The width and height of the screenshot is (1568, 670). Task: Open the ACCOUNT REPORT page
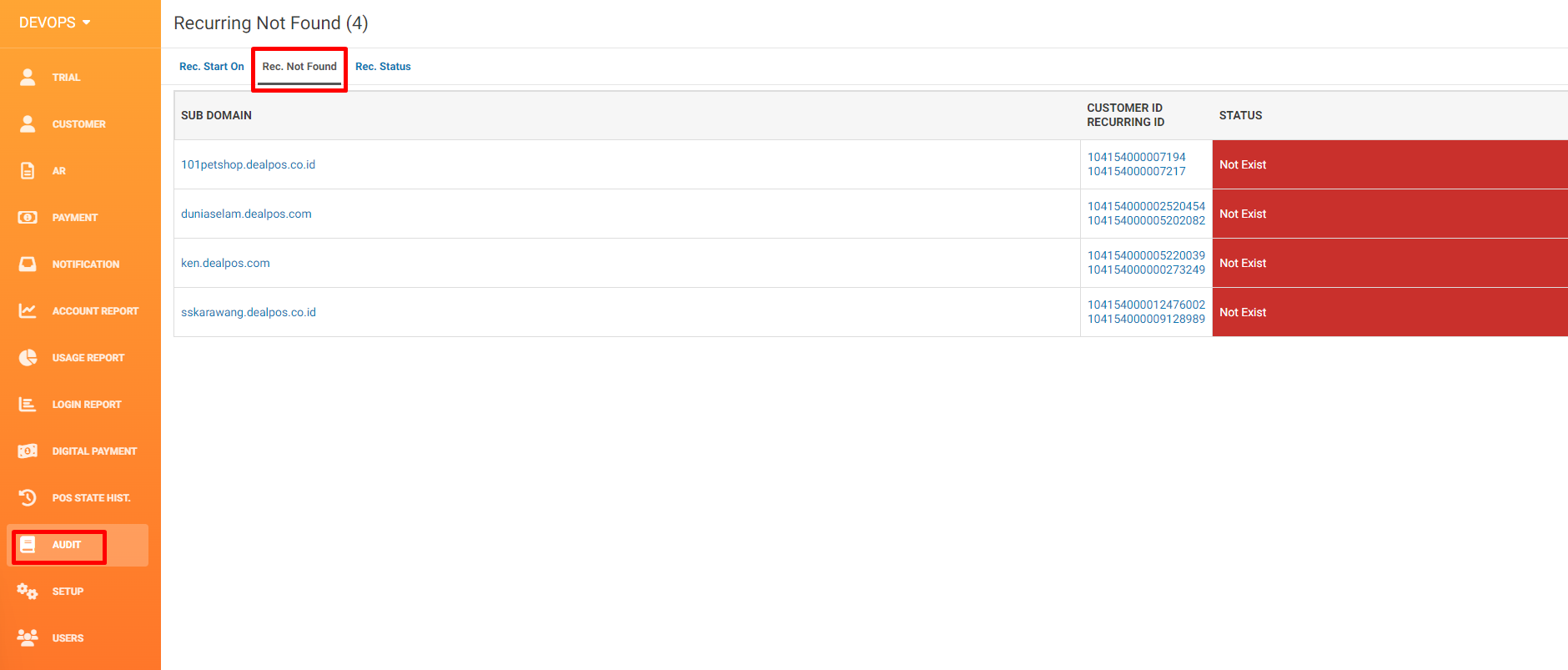pyautogui.click(x=95, y=311)
